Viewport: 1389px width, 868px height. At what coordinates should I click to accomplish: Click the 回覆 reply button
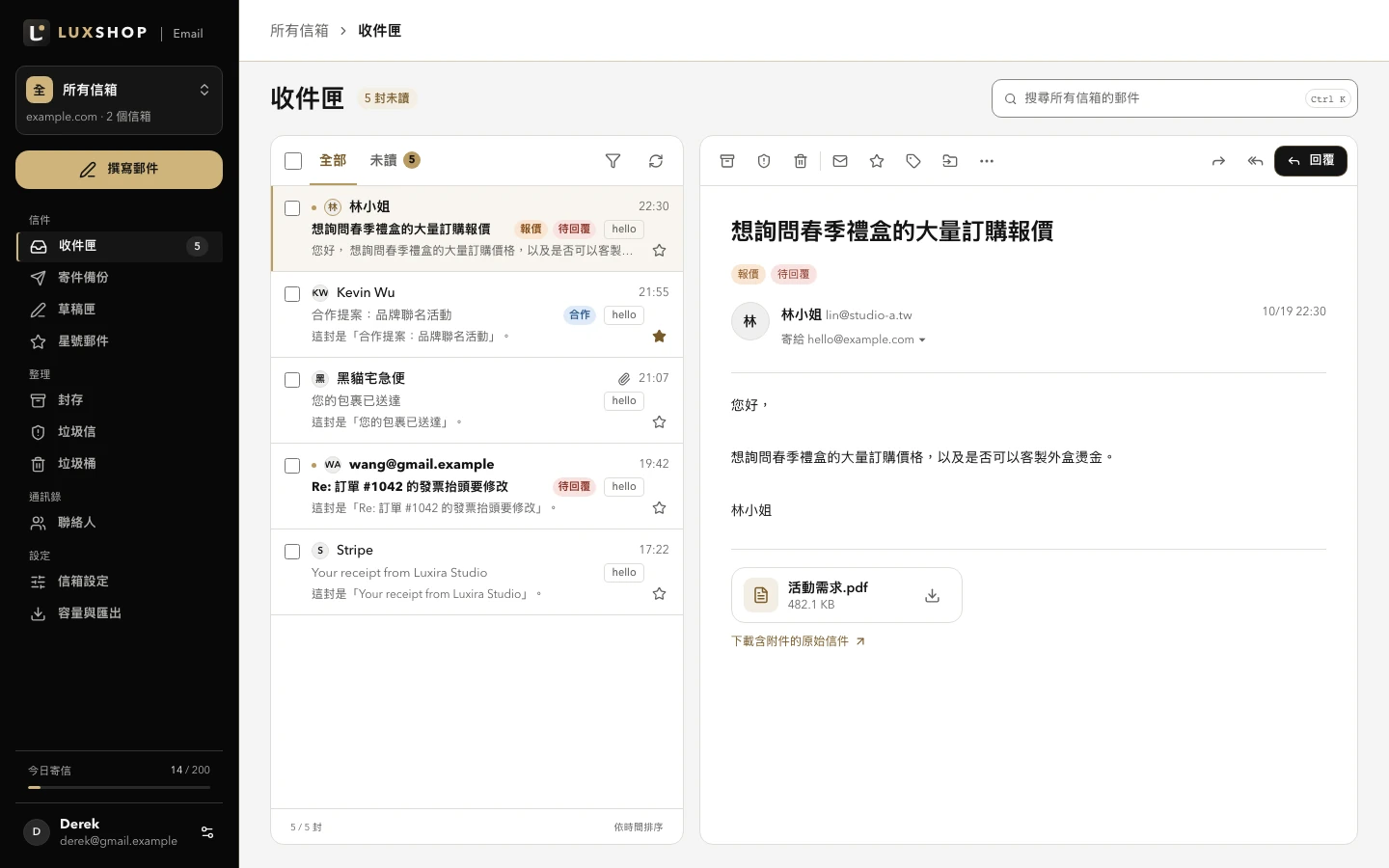coord(1311,161)
